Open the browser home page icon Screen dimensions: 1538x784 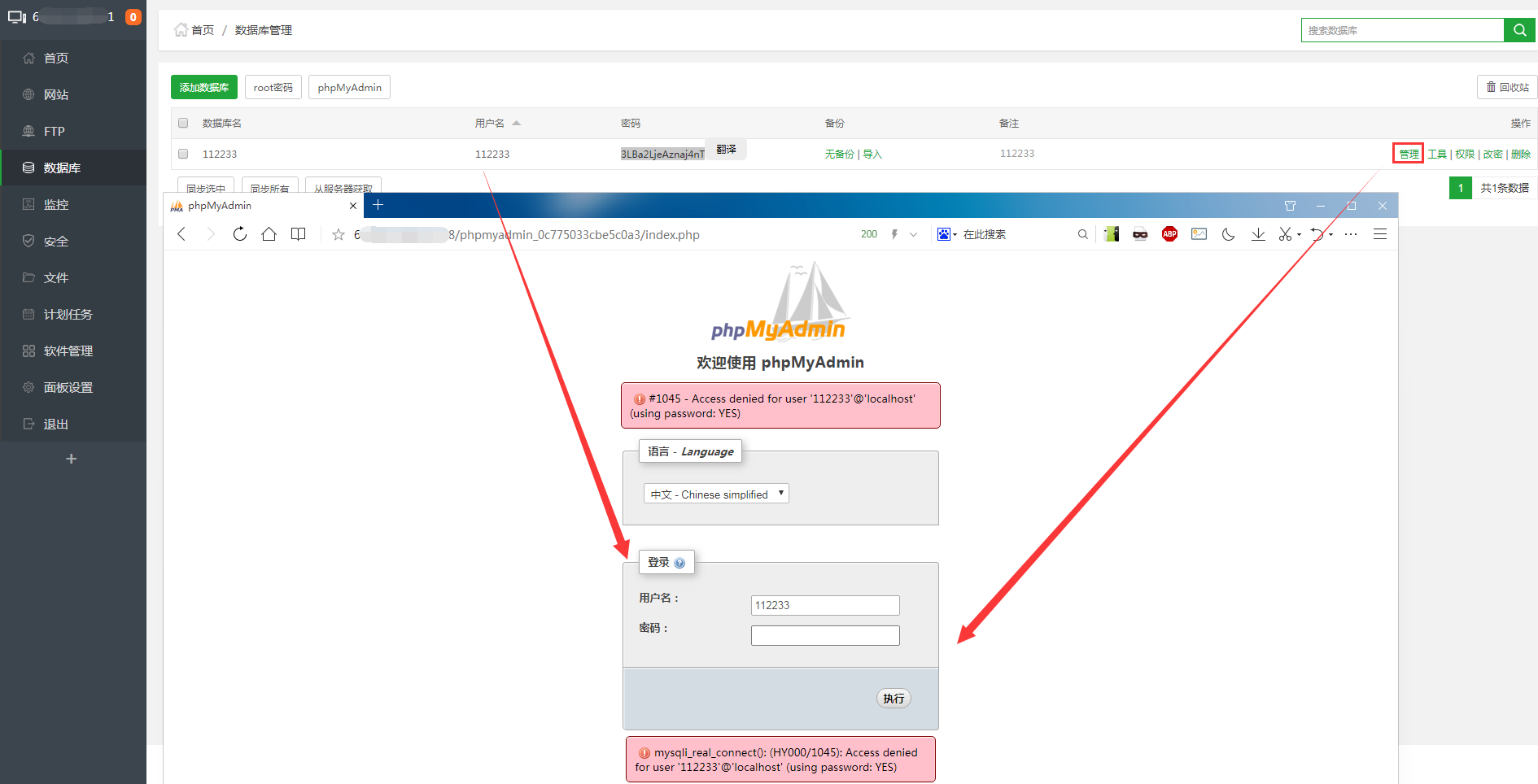point(269,234)
